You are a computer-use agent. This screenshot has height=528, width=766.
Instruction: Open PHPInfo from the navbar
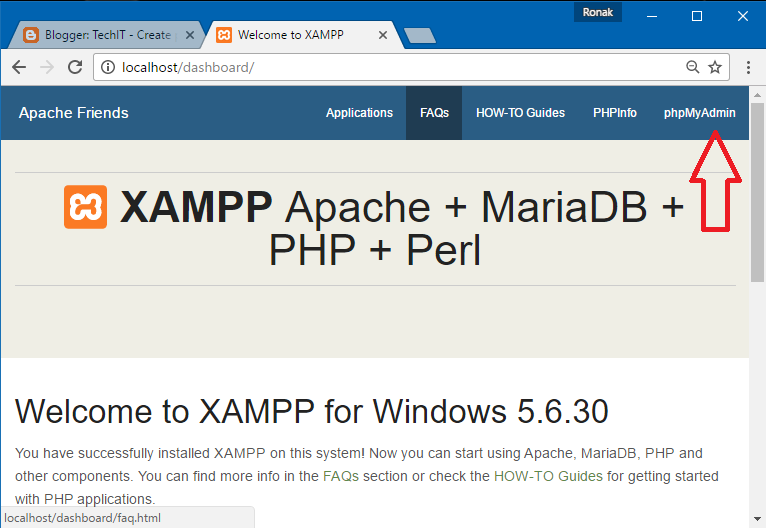[x=615, y=113]
